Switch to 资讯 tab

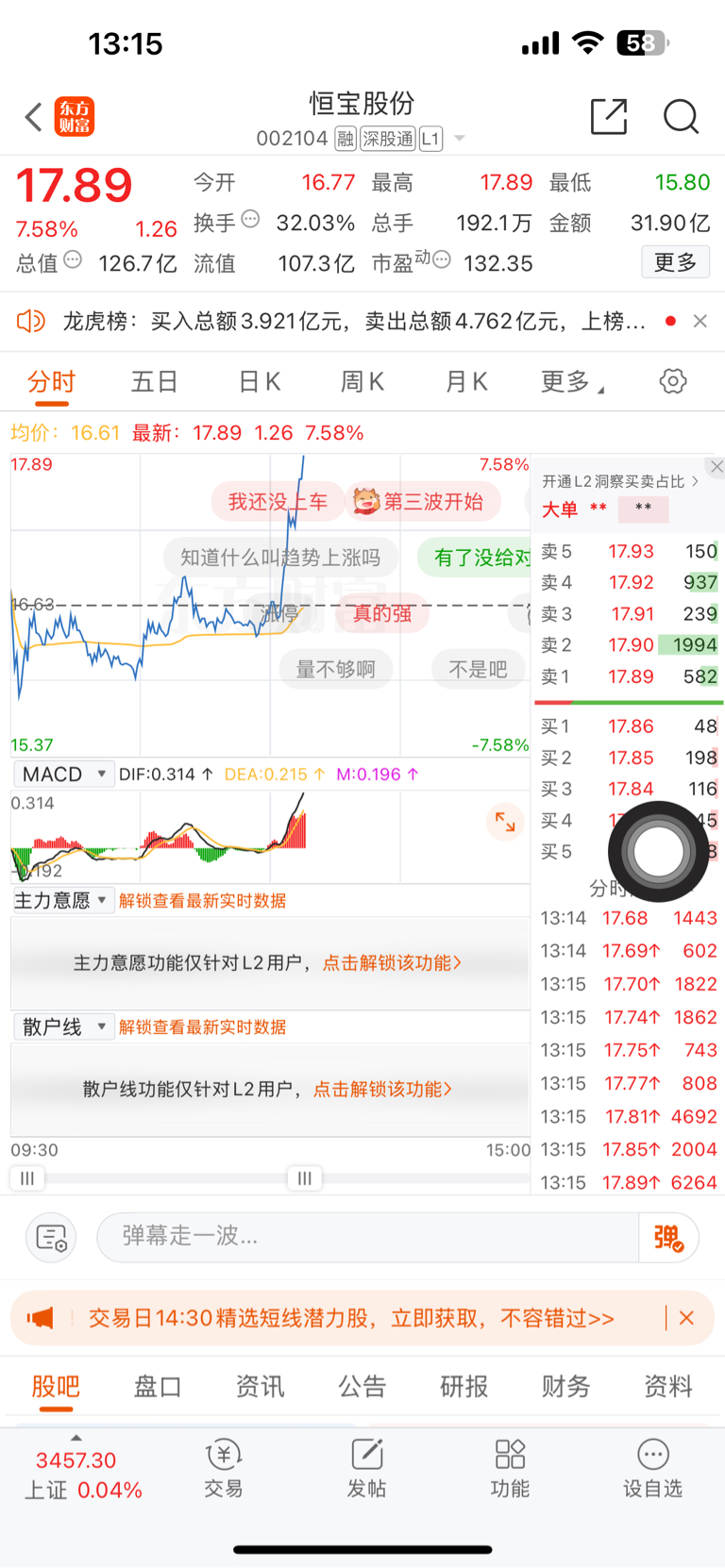260,1387
